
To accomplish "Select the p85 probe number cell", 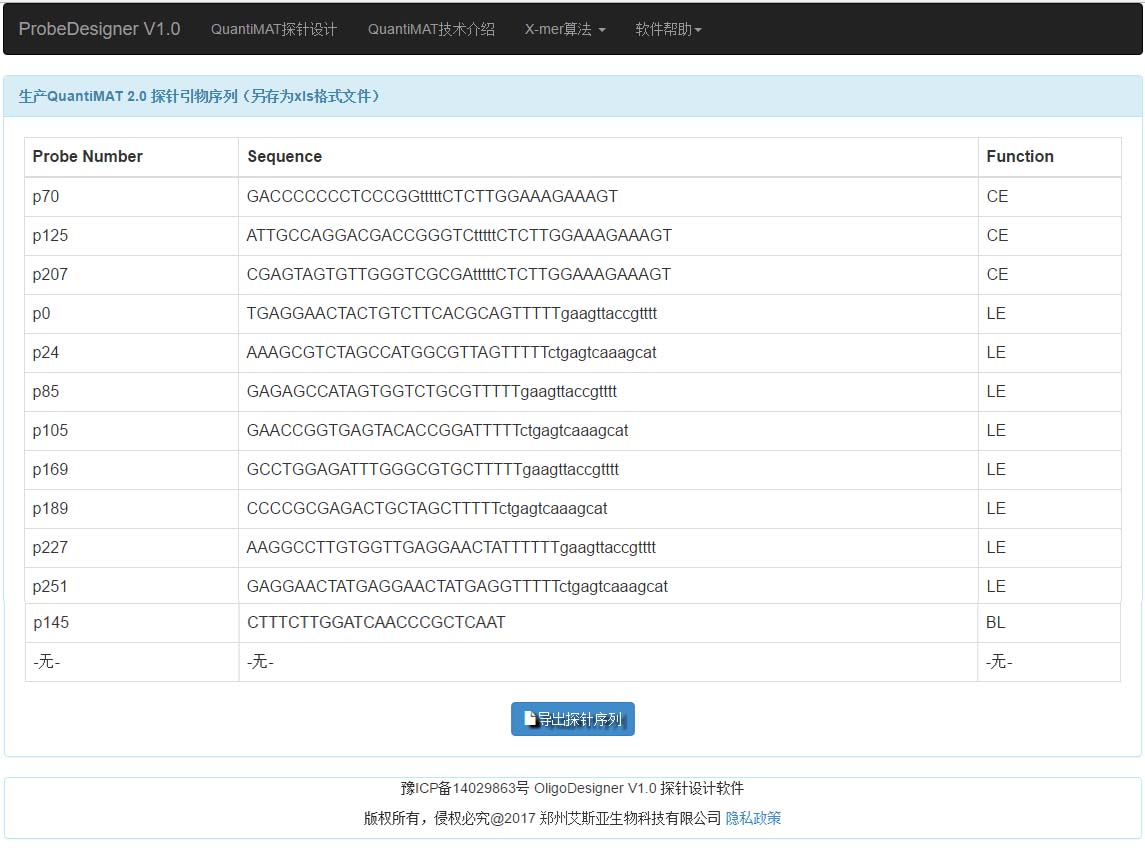I will click(131, 392).
